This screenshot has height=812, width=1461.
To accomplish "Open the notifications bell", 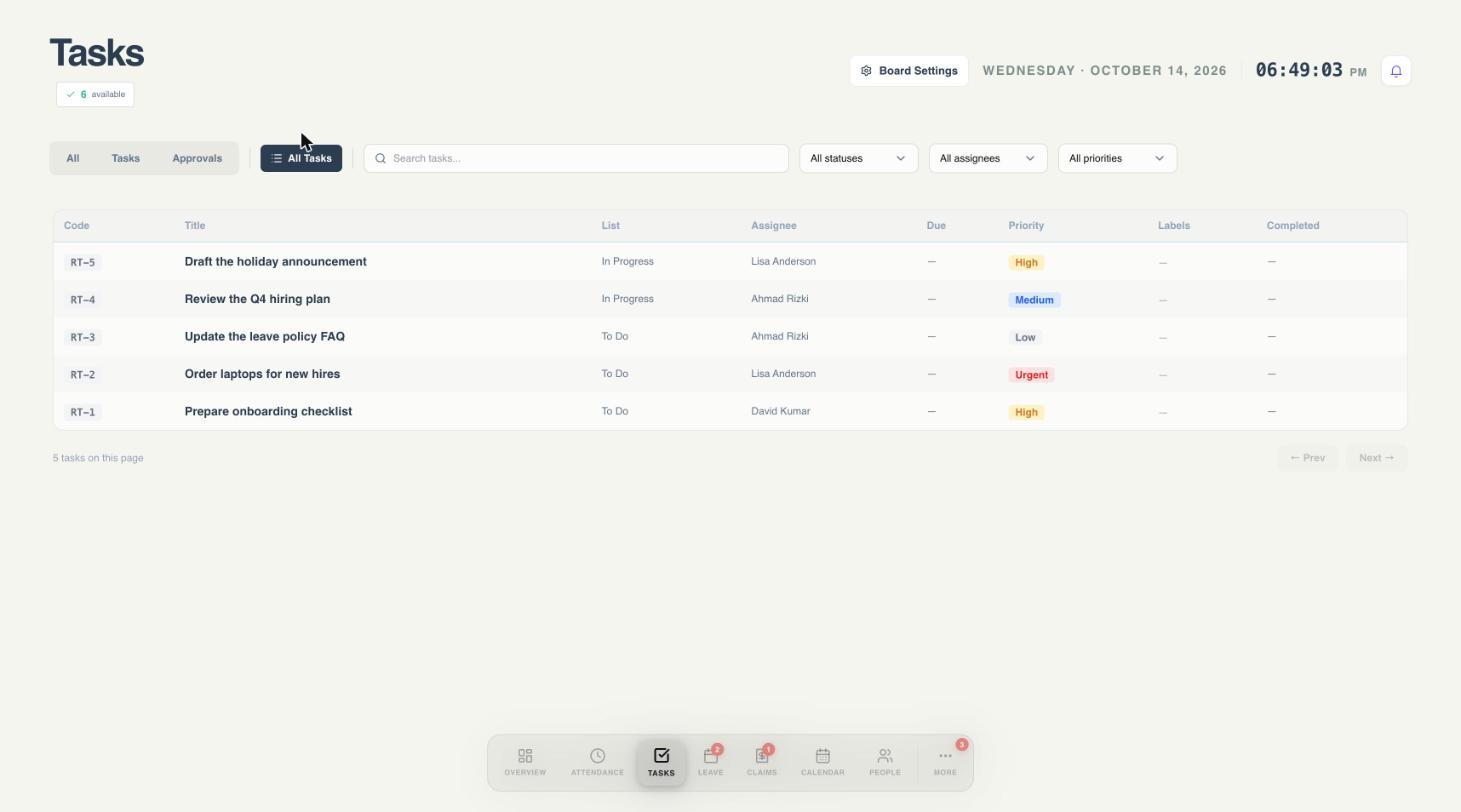I will (x=1396, y=71).
